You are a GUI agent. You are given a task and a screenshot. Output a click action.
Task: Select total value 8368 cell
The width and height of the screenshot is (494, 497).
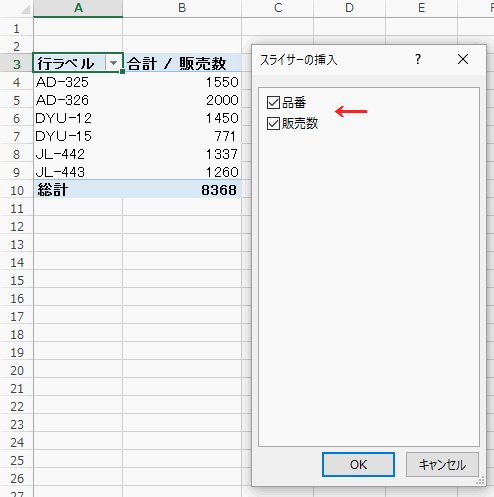[x=182, y=190]
